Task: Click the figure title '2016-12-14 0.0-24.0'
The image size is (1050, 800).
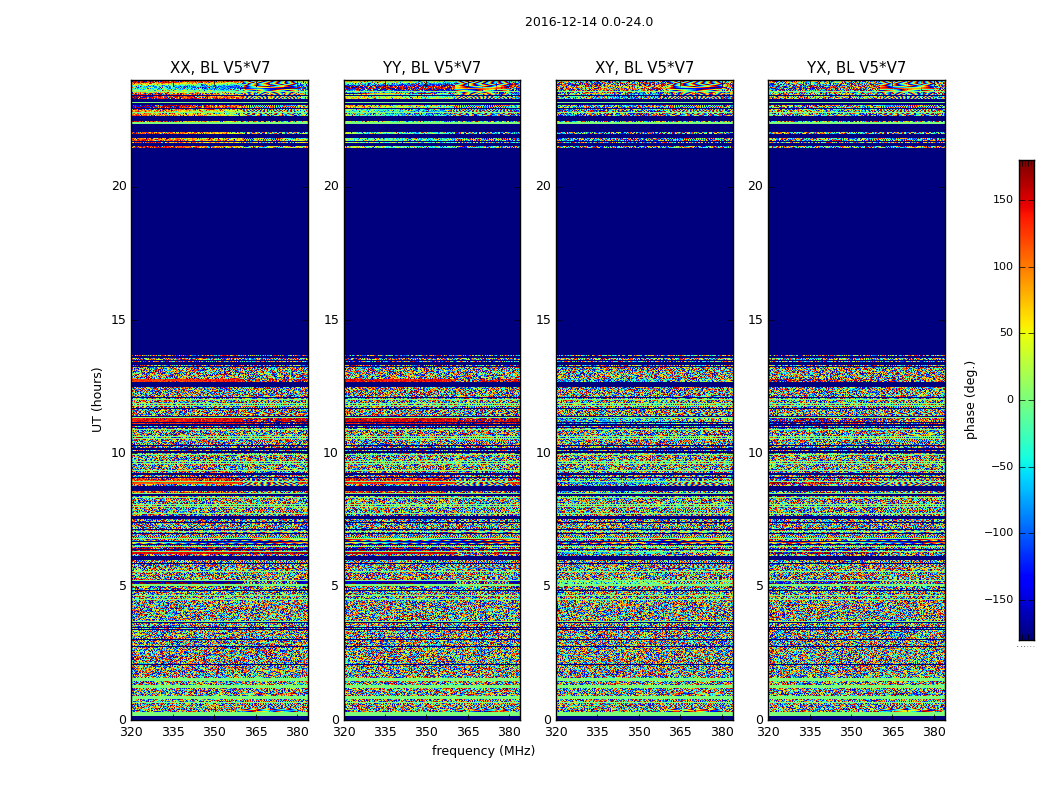Action: click(x=589, y=22)
